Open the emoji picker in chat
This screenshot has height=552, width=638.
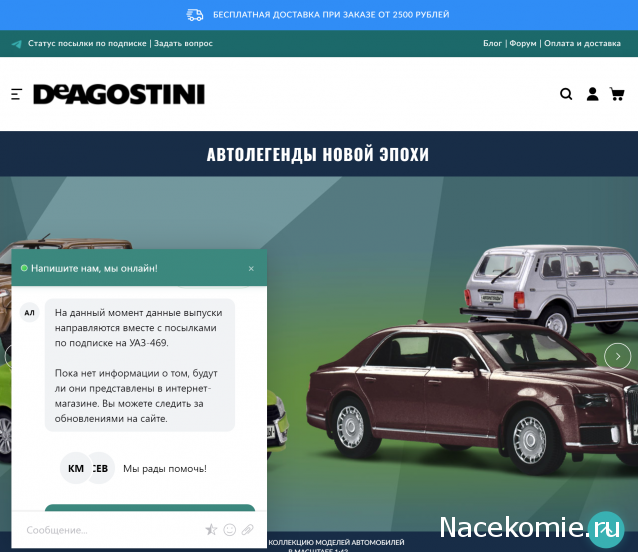pyautogui.click(x=229, y=529)
